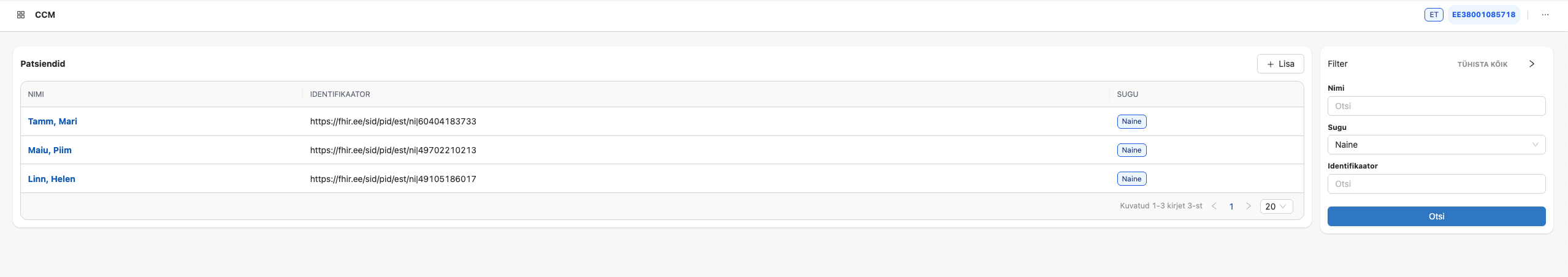Select page 1 in pagination

pyautogui.click(x=1231, y=207)
